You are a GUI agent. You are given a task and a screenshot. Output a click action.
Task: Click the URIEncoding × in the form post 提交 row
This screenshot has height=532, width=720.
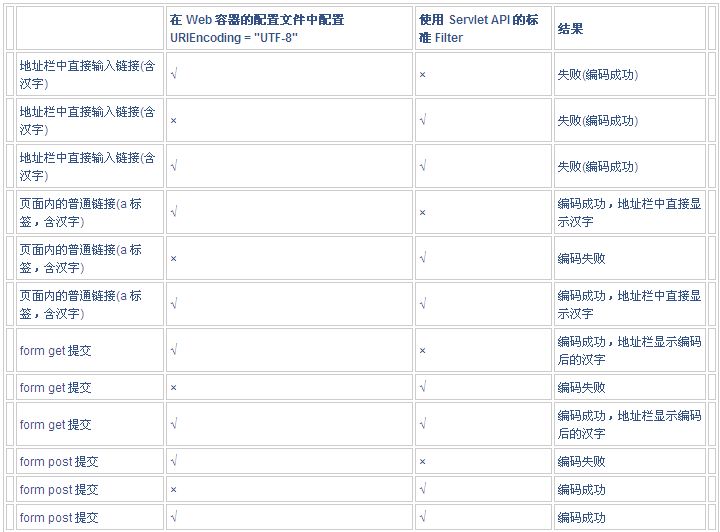[x=174, y=490]
